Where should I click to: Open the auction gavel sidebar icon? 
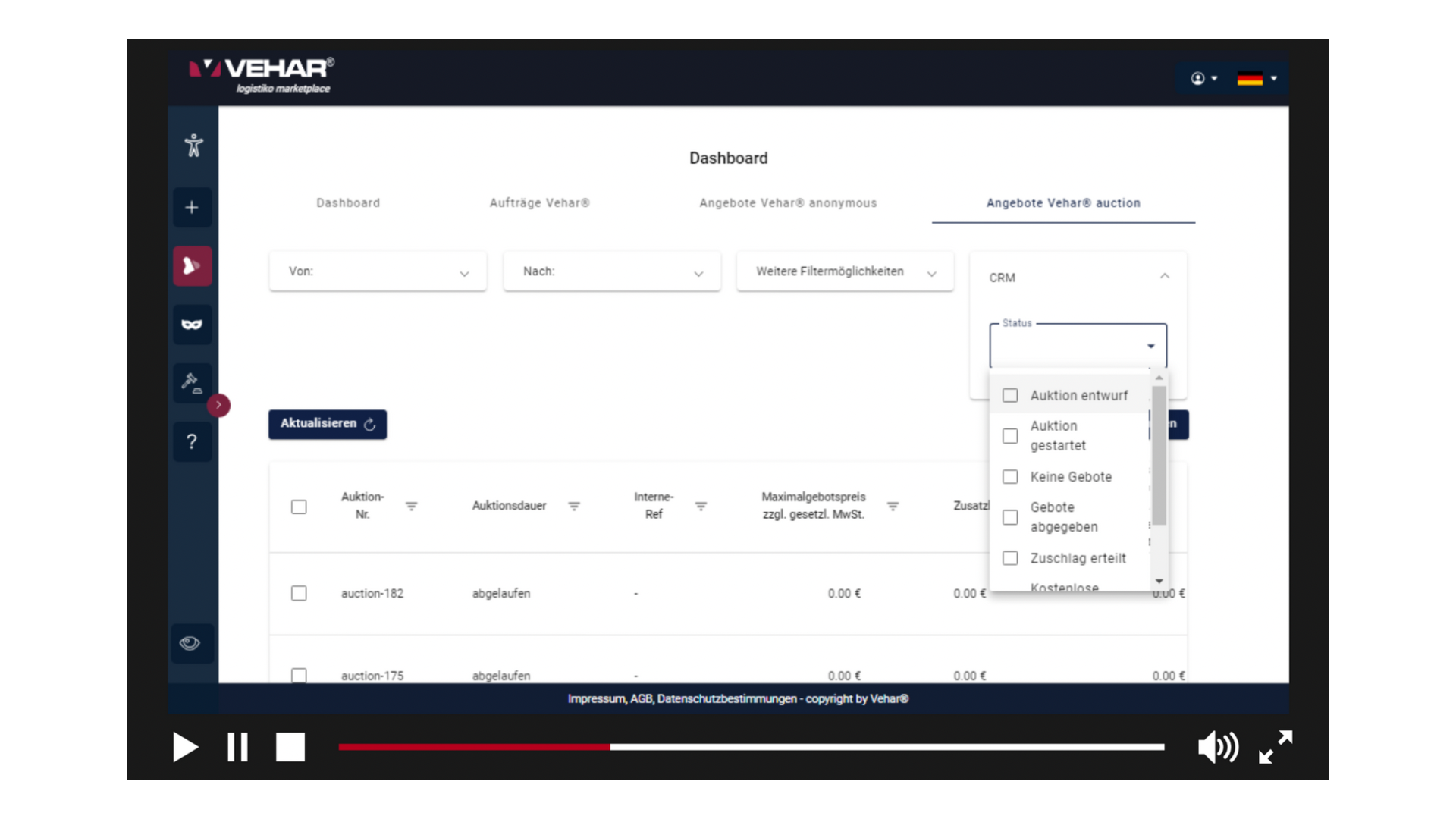(192, 383)
